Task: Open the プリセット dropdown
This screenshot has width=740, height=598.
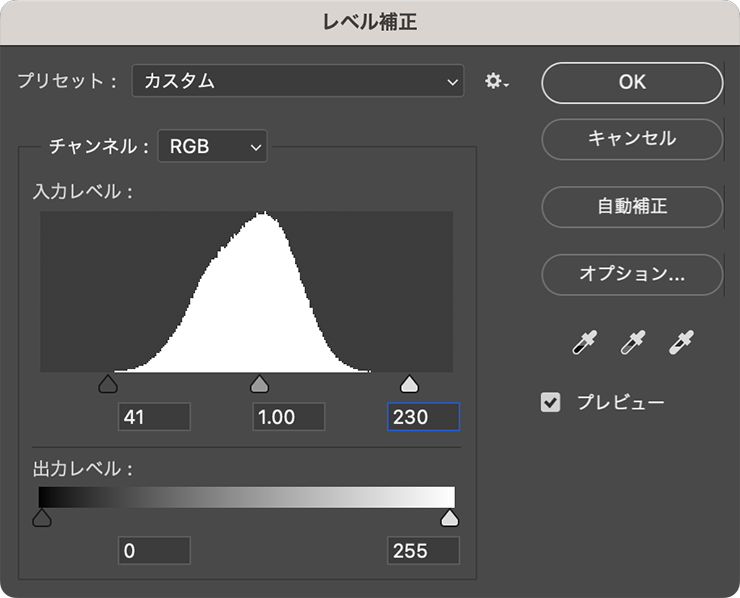Action: pos(298,81)
